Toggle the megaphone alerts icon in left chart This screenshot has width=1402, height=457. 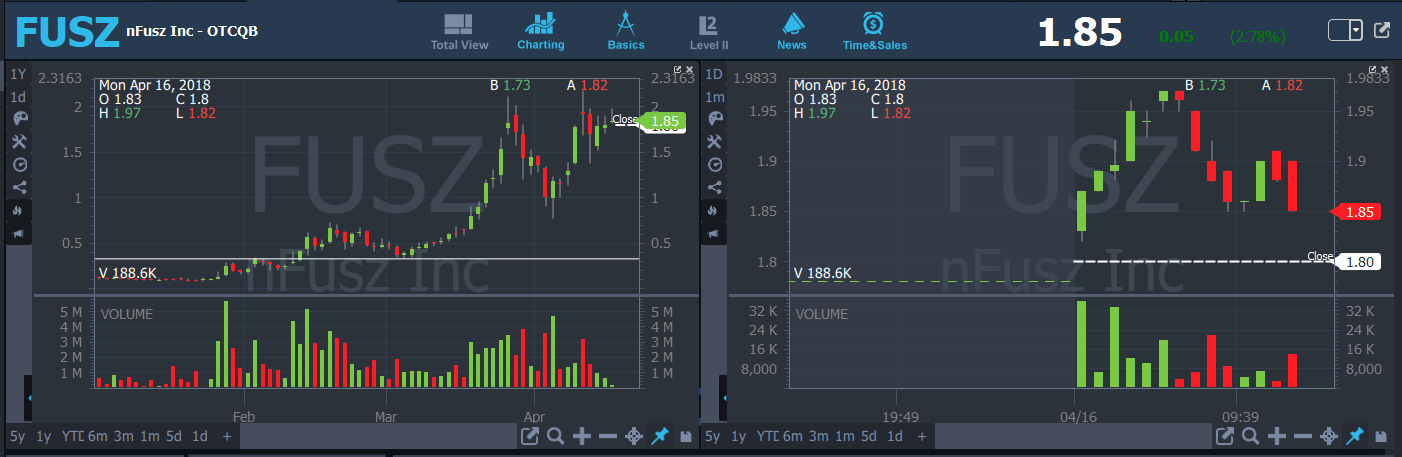click(20, 233)
